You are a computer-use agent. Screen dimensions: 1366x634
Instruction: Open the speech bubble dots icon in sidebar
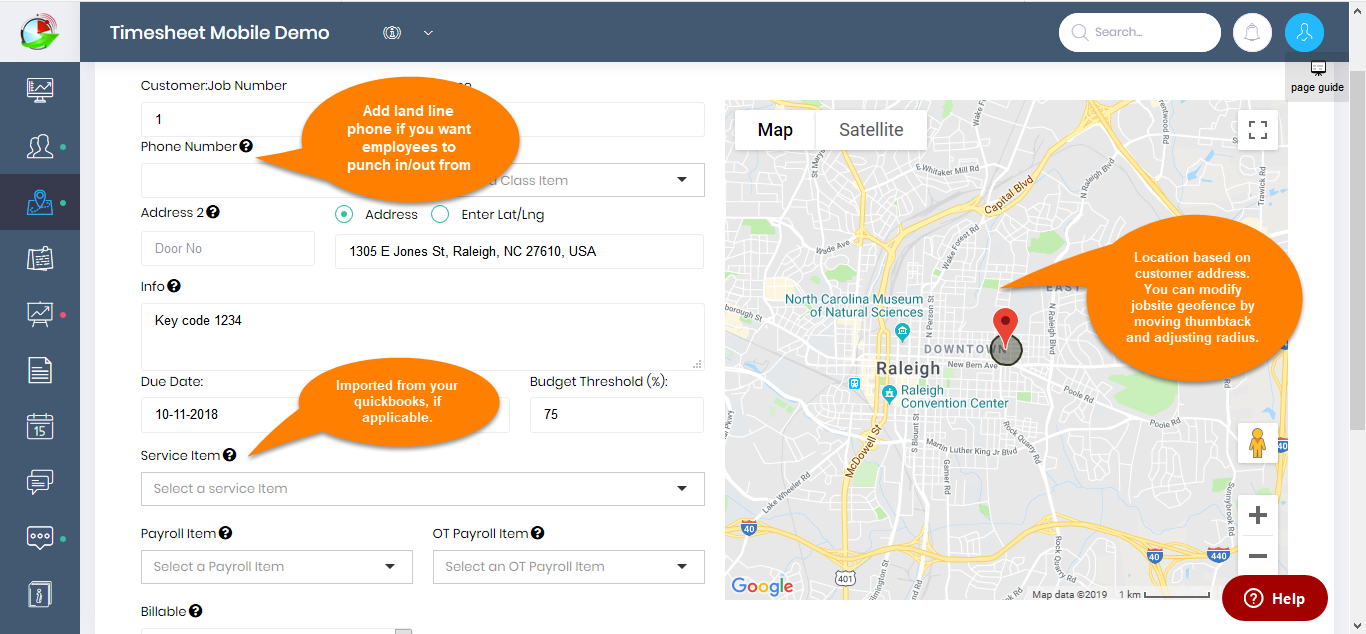(x=40, y=538)
